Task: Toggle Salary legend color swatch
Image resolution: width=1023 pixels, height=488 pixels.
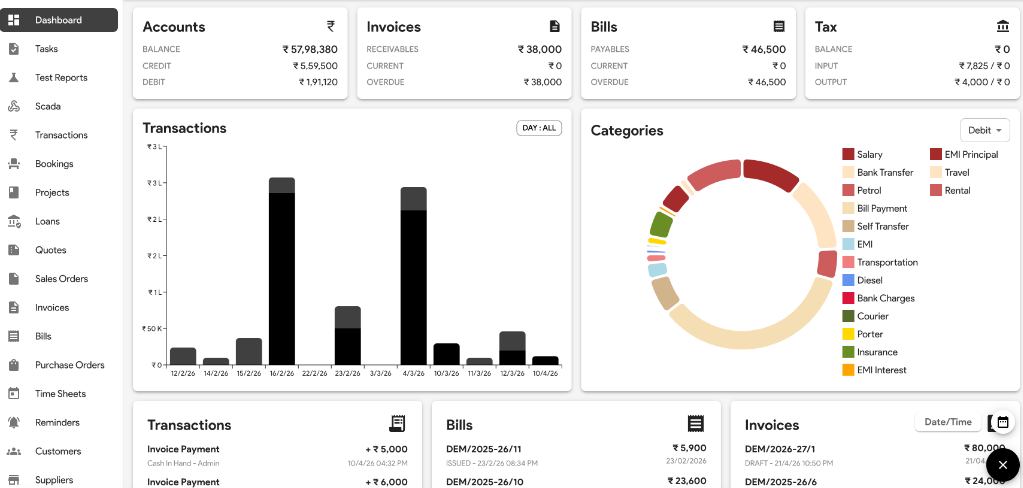Action: pos(848,155)
